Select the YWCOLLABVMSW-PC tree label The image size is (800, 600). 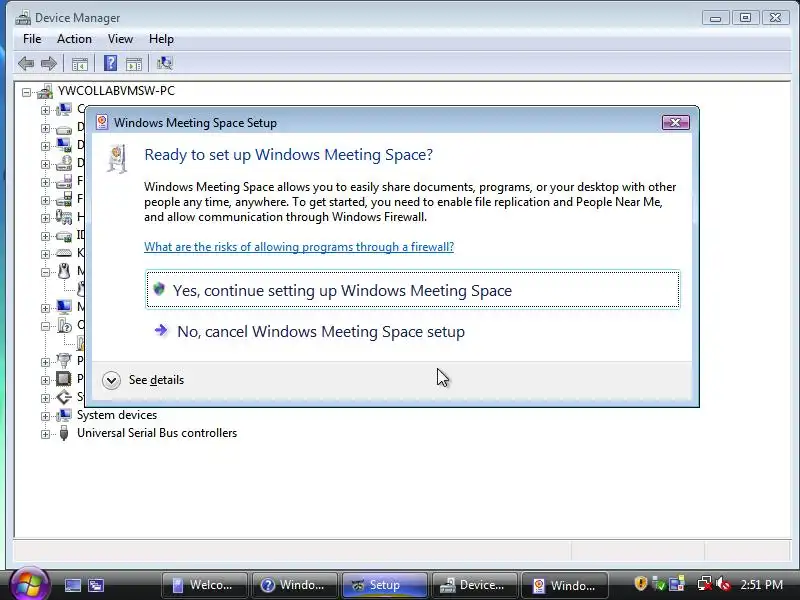click(x=116, y=91)
